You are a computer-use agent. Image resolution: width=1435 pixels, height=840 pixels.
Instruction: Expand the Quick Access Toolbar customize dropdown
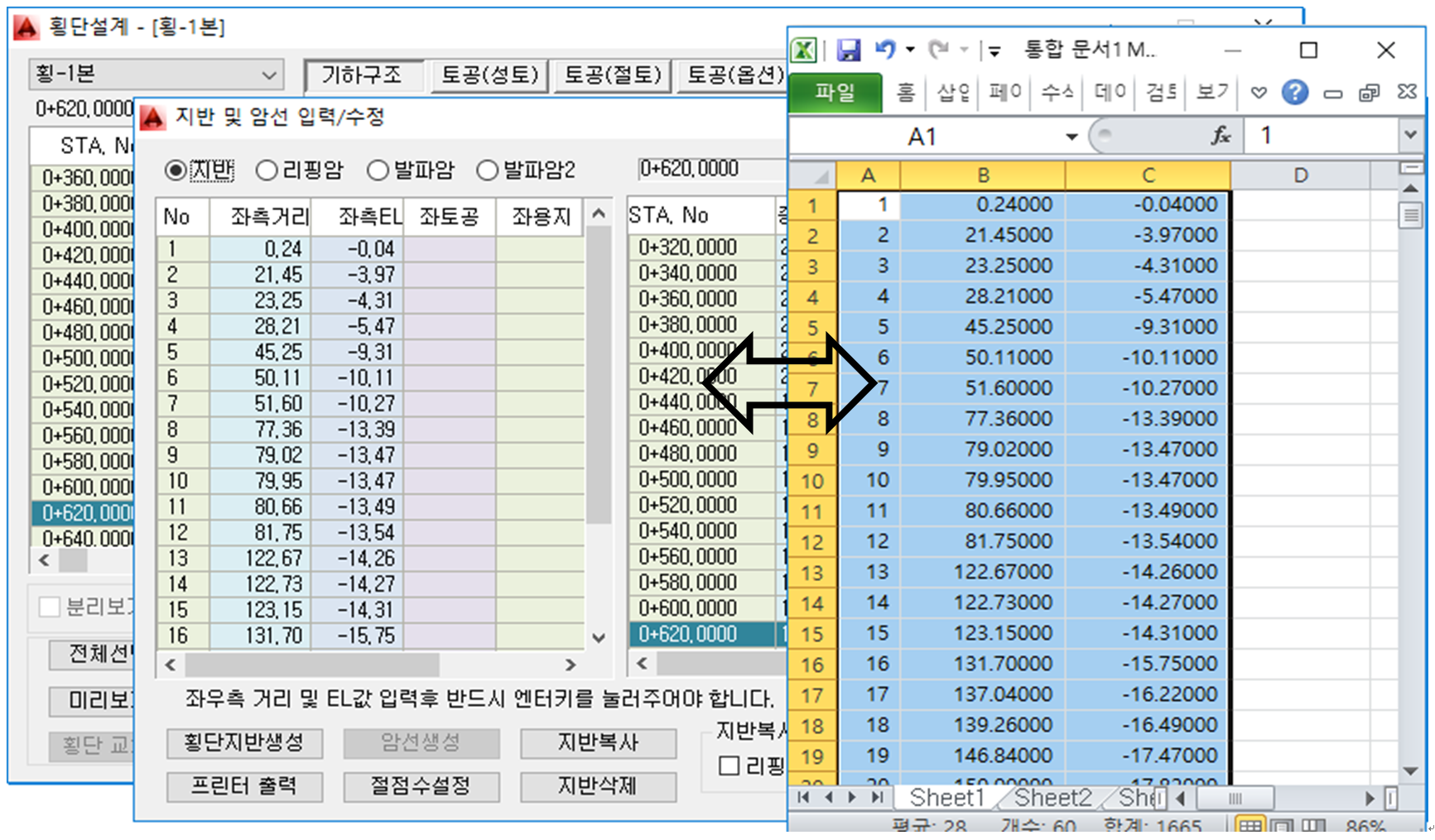[994, 50]
